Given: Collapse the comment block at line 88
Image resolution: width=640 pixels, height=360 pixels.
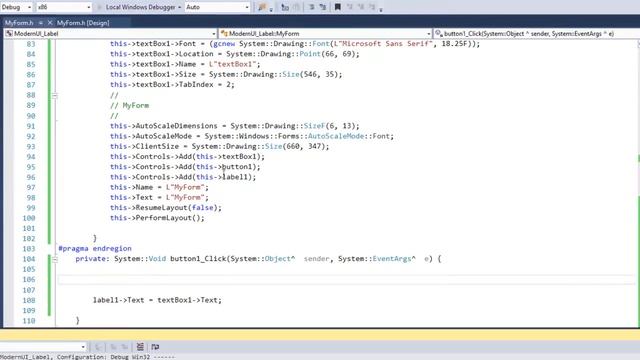Looking at the screenshot, I should pyautogui.click(x=55, y=96).
